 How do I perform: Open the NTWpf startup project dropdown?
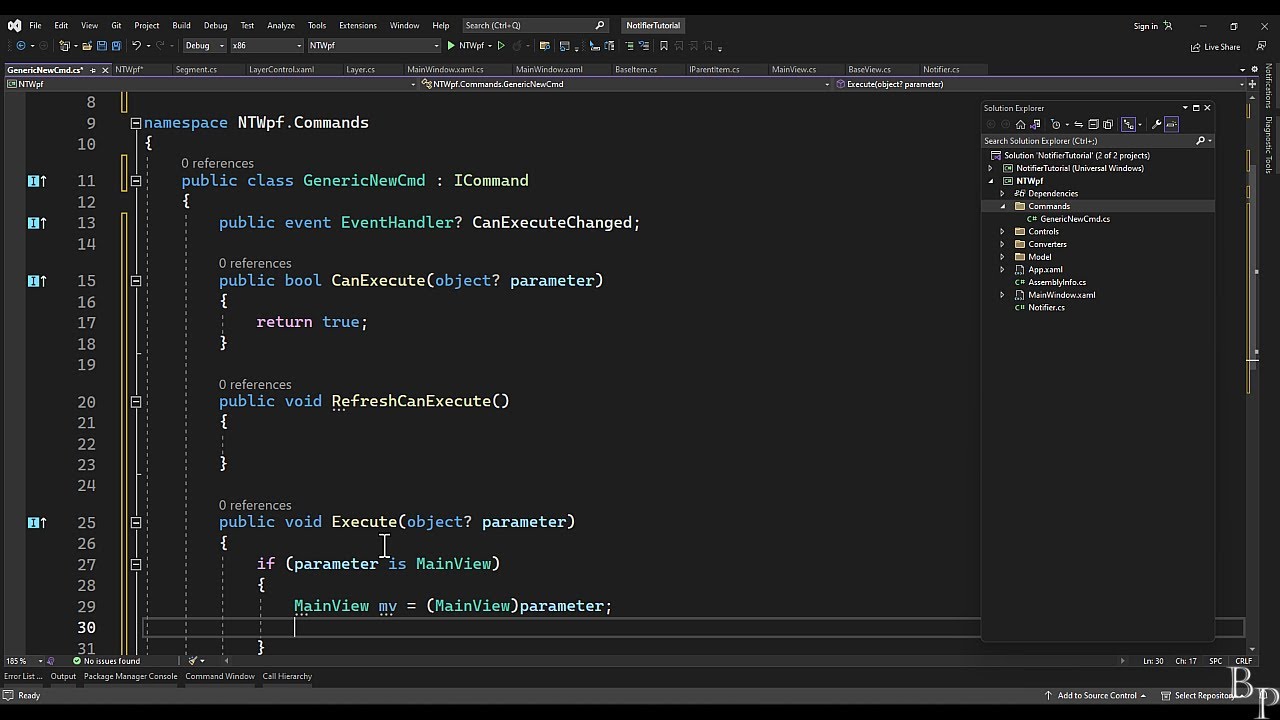point(373,45)
